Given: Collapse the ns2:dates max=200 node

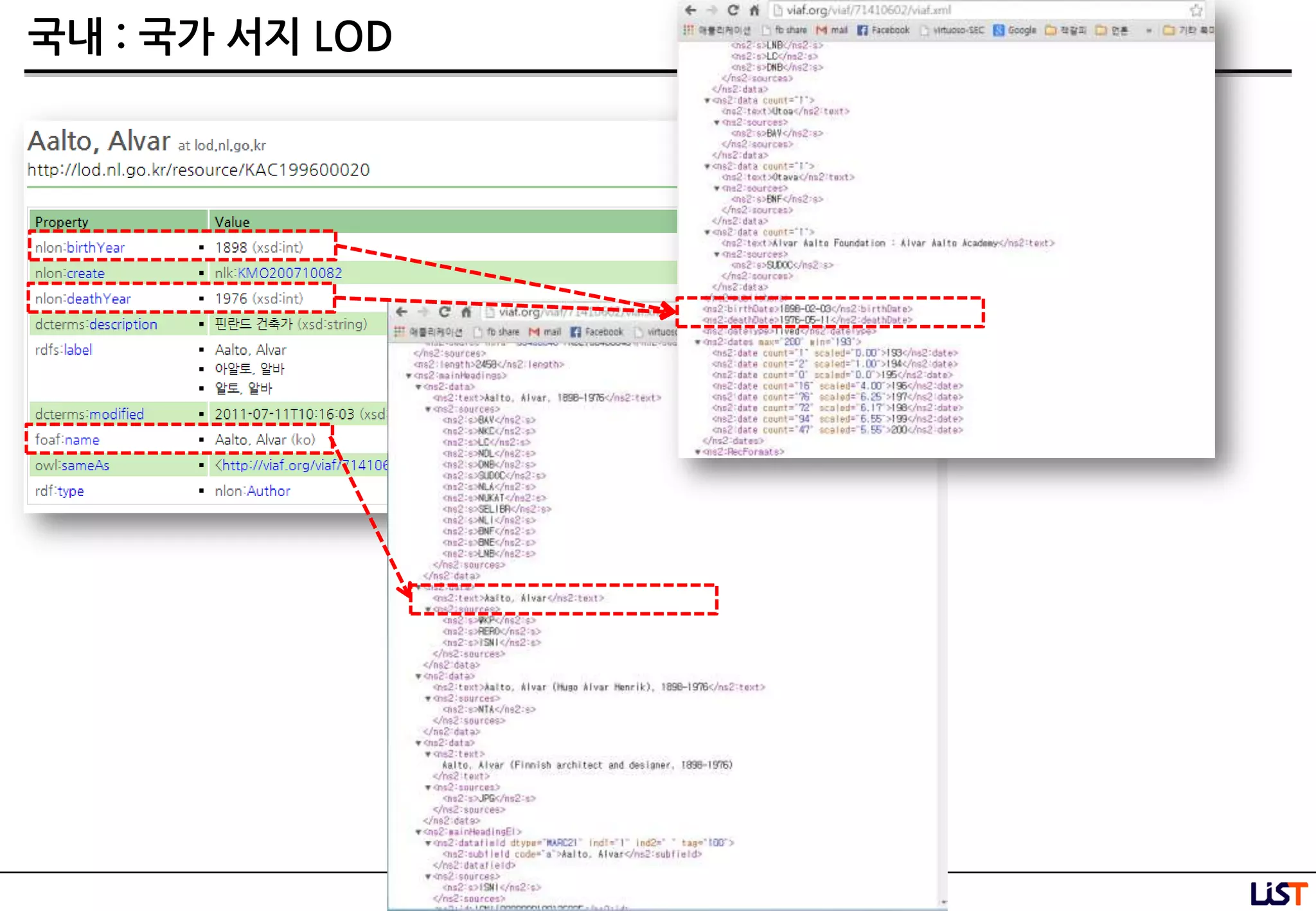Looking at the screenshot, I should coord(698,342).
